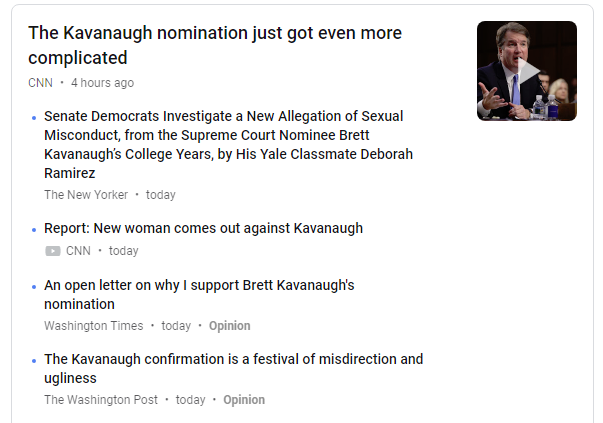Click Opinion tag beside The Washington Post
This screenshot has height=423, width=603.
[x=244, y=400]
